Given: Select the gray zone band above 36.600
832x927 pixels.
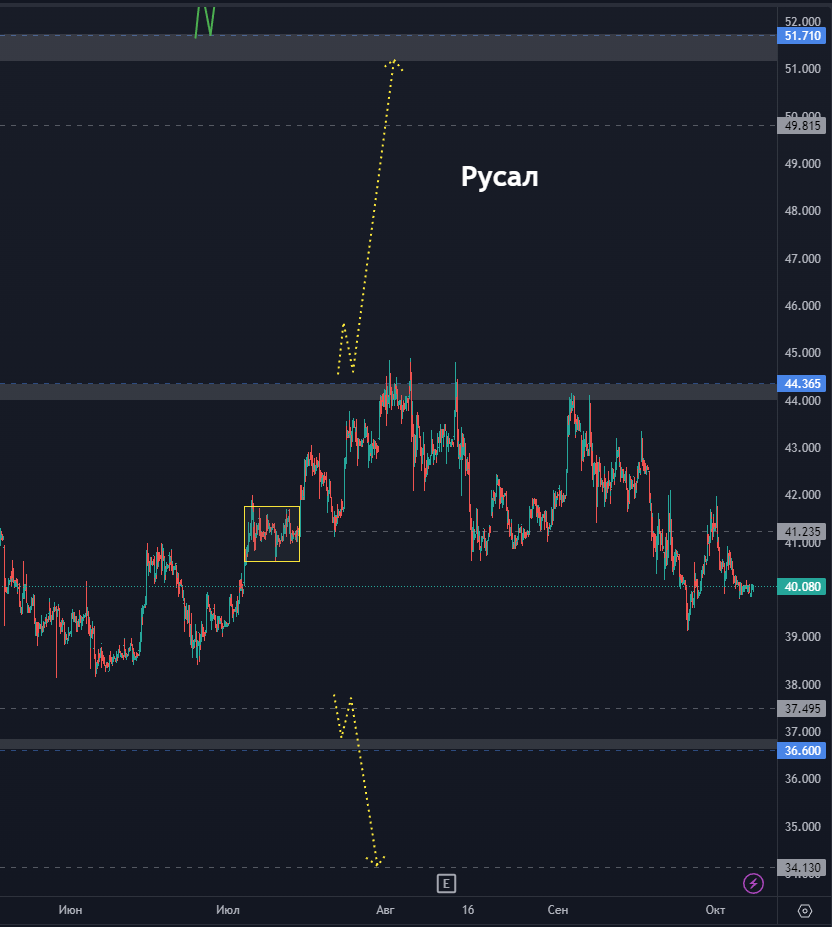Looking at the screenshot, I should pos(388,744).
